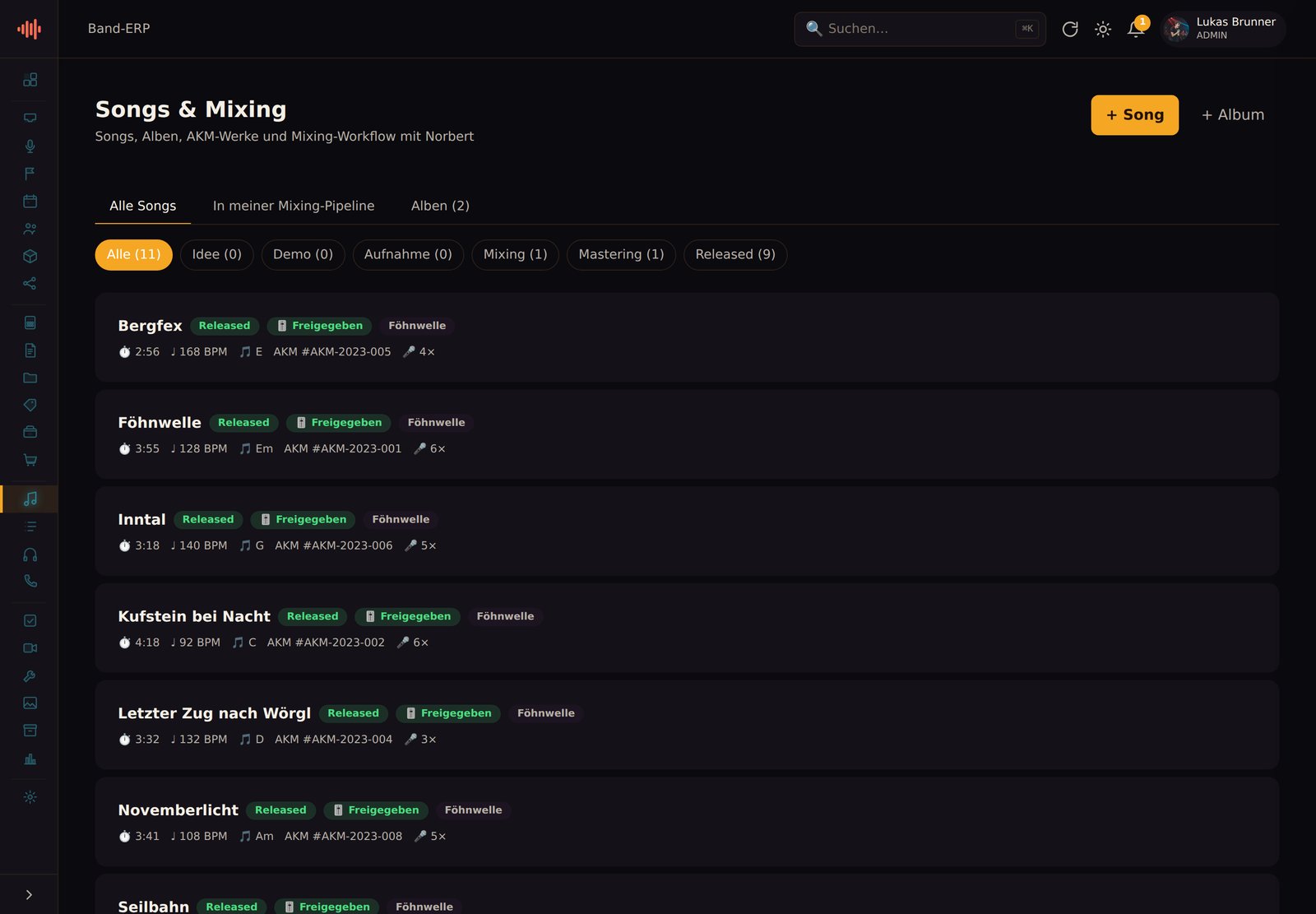Create a new album with + Album

1233,115
